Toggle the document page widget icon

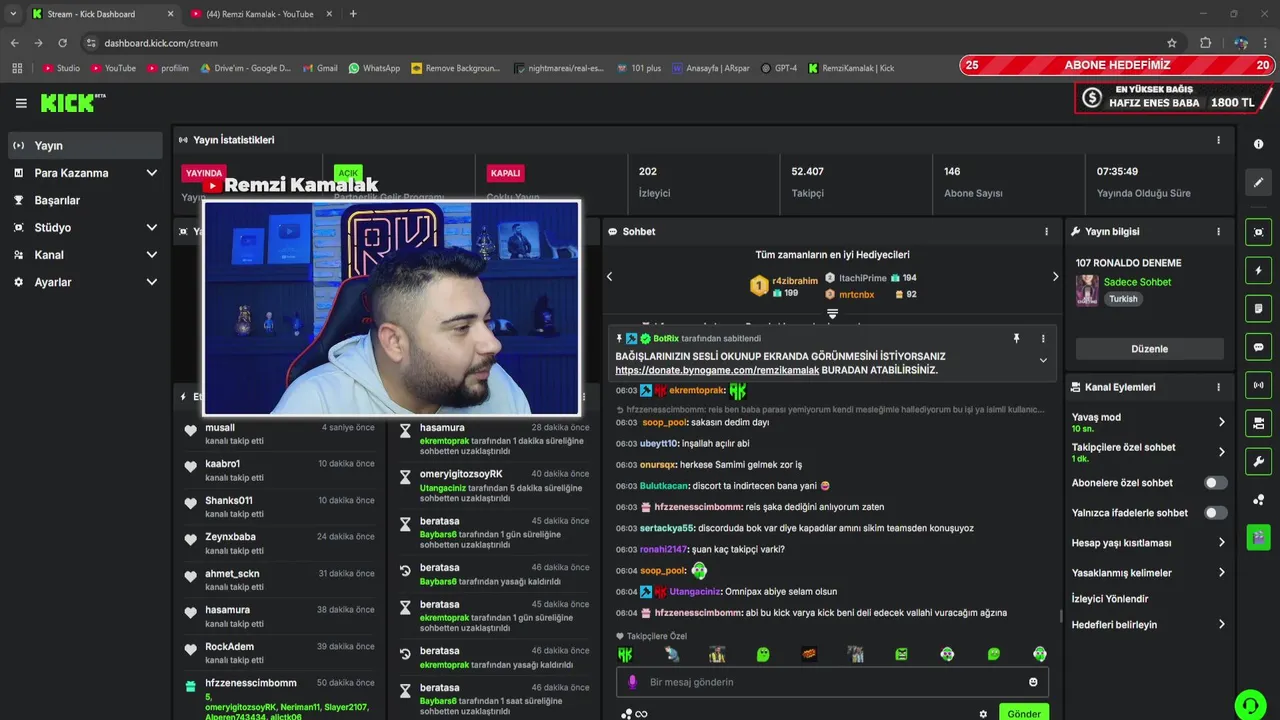[1258, 309]
